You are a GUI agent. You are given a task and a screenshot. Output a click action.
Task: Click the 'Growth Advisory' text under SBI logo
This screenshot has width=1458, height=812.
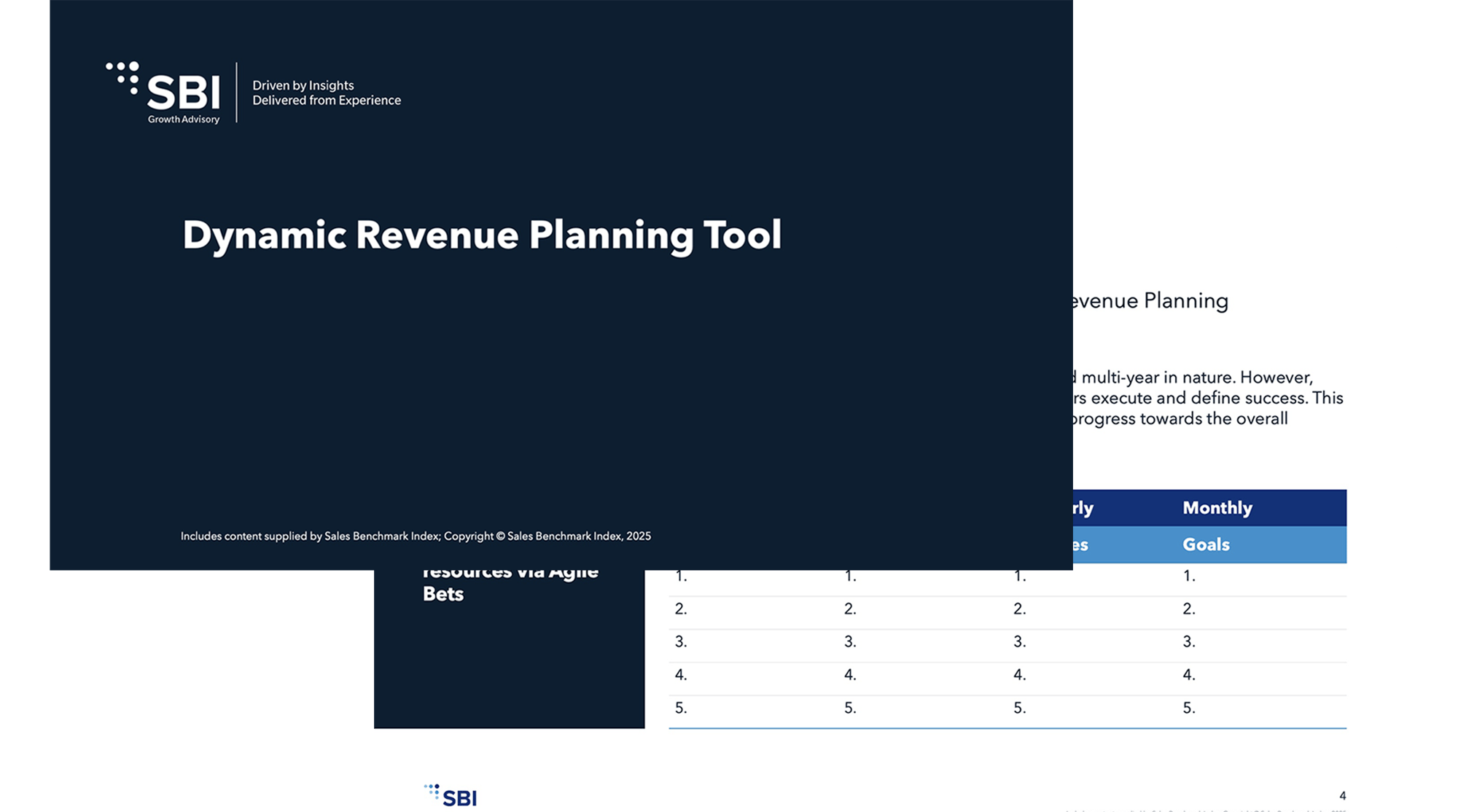pyautogui.click(x=184, y=120)
